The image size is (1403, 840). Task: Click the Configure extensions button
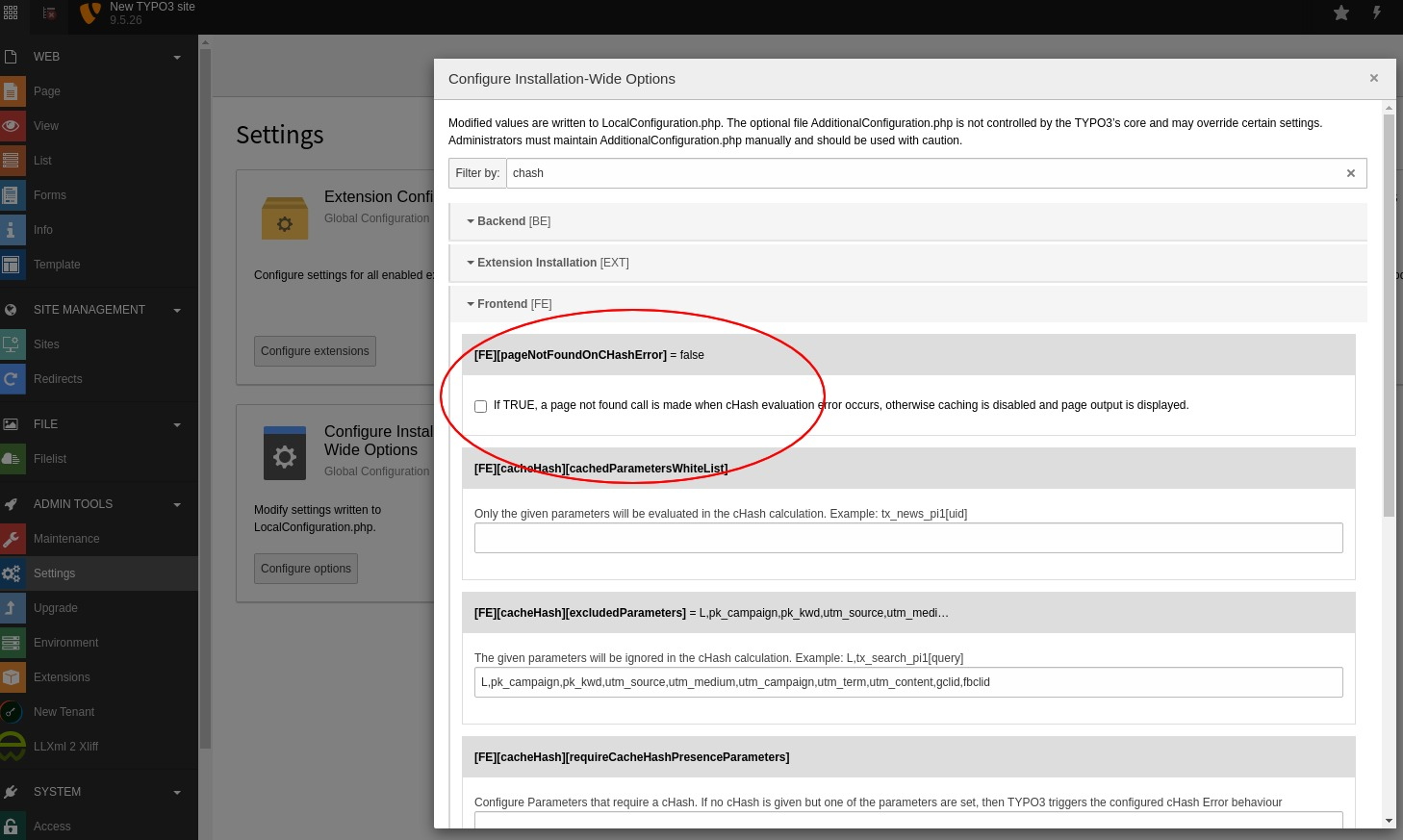315,351
